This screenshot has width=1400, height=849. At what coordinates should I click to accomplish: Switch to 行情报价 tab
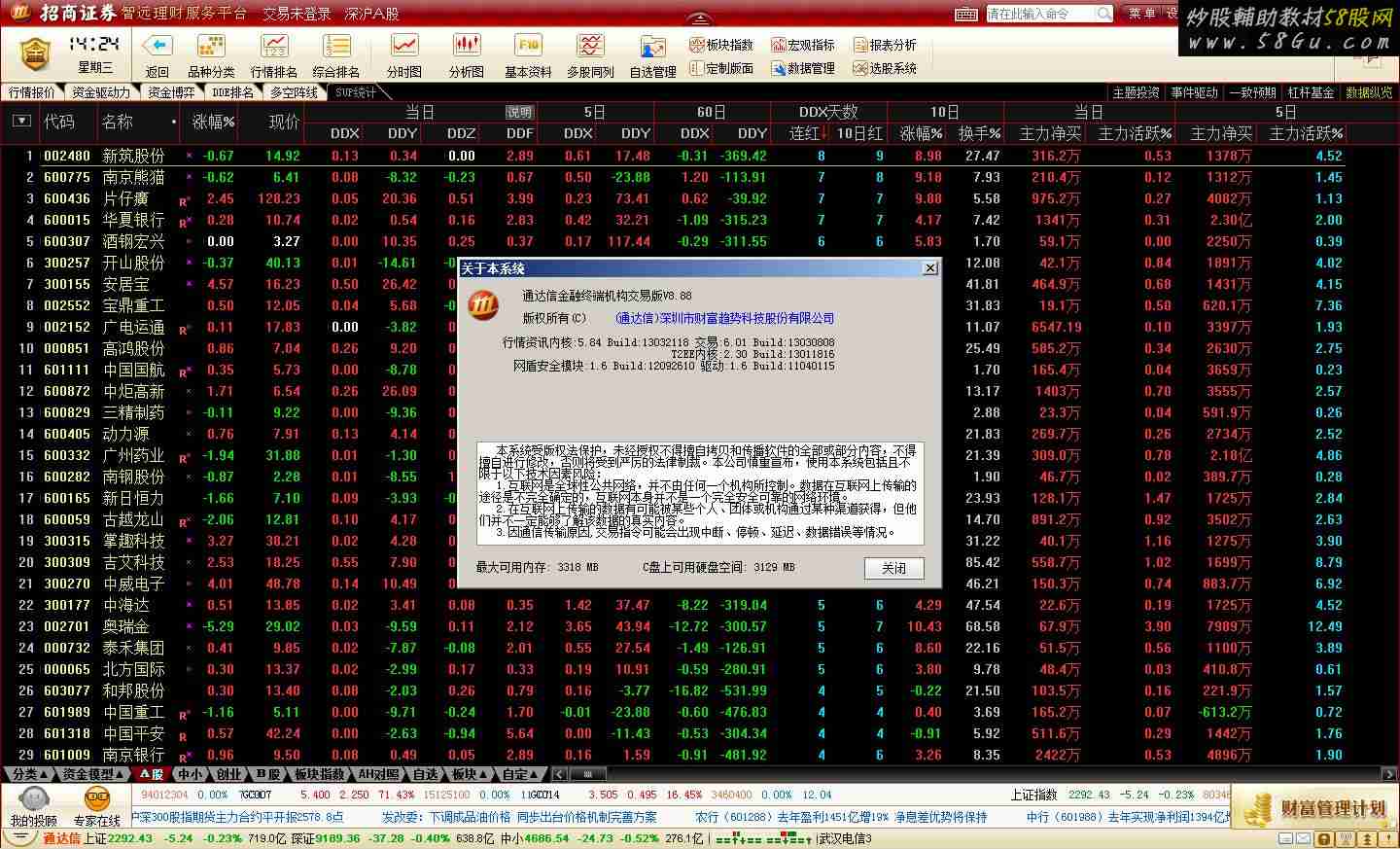(x=32, y=92)
